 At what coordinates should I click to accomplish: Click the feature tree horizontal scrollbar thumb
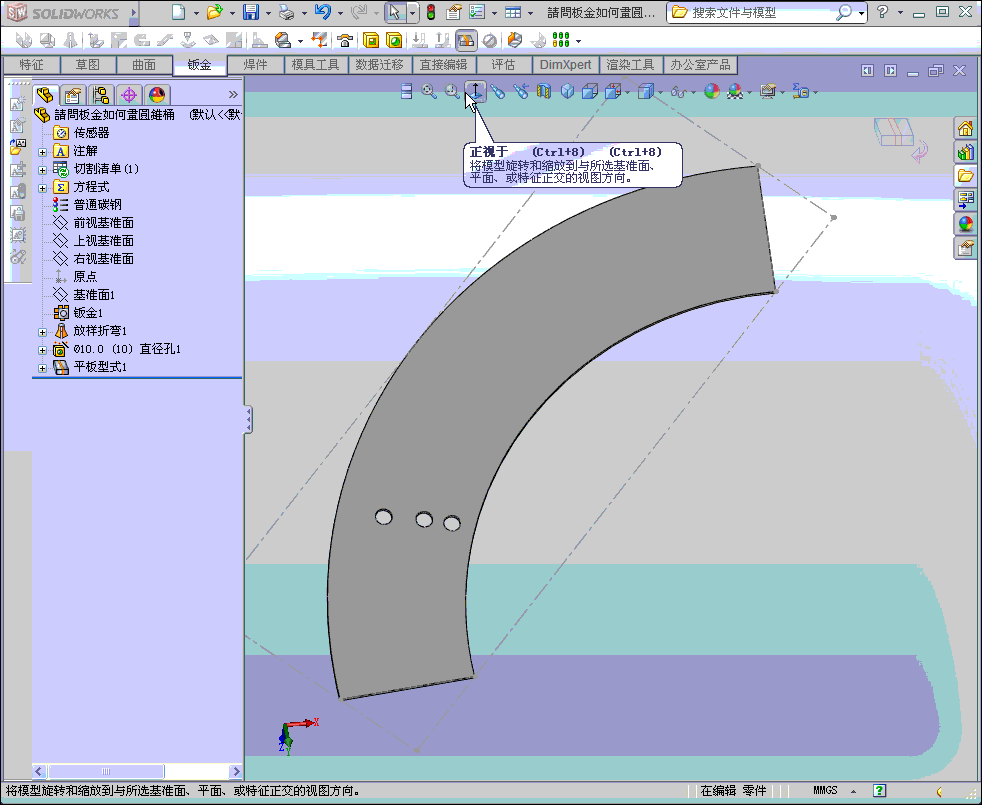point(106,771)
